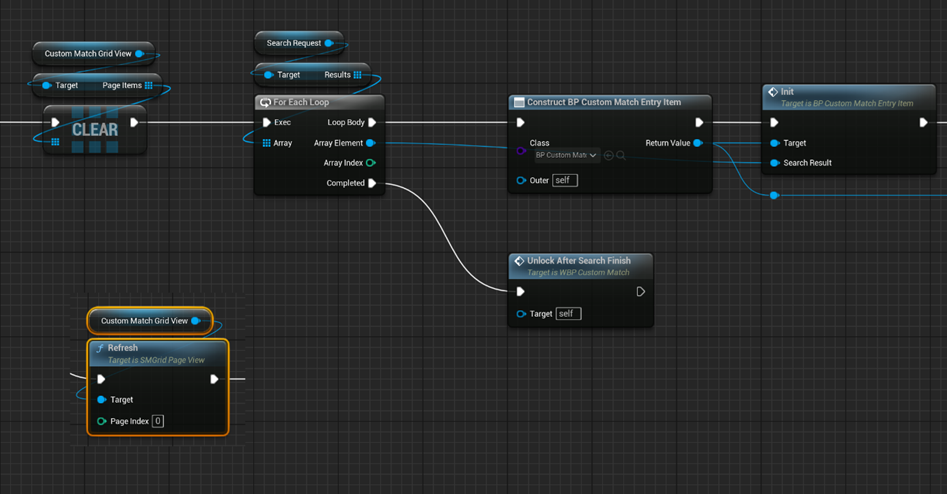Click the Page Index pin on Refresh node
Screen dimensions: 947x494
(x=101, y=421)
